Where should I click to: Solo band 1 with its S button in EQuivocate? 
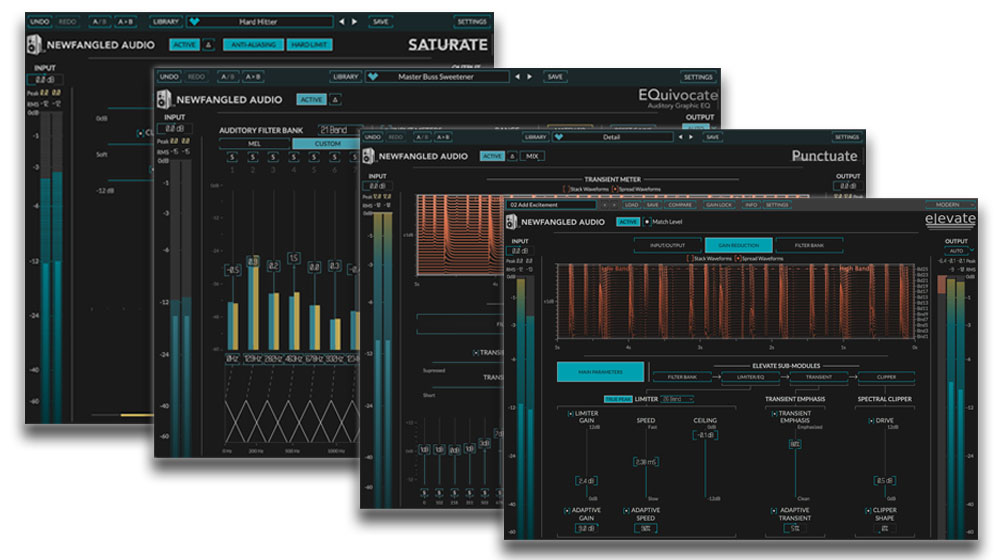[232, 157]
